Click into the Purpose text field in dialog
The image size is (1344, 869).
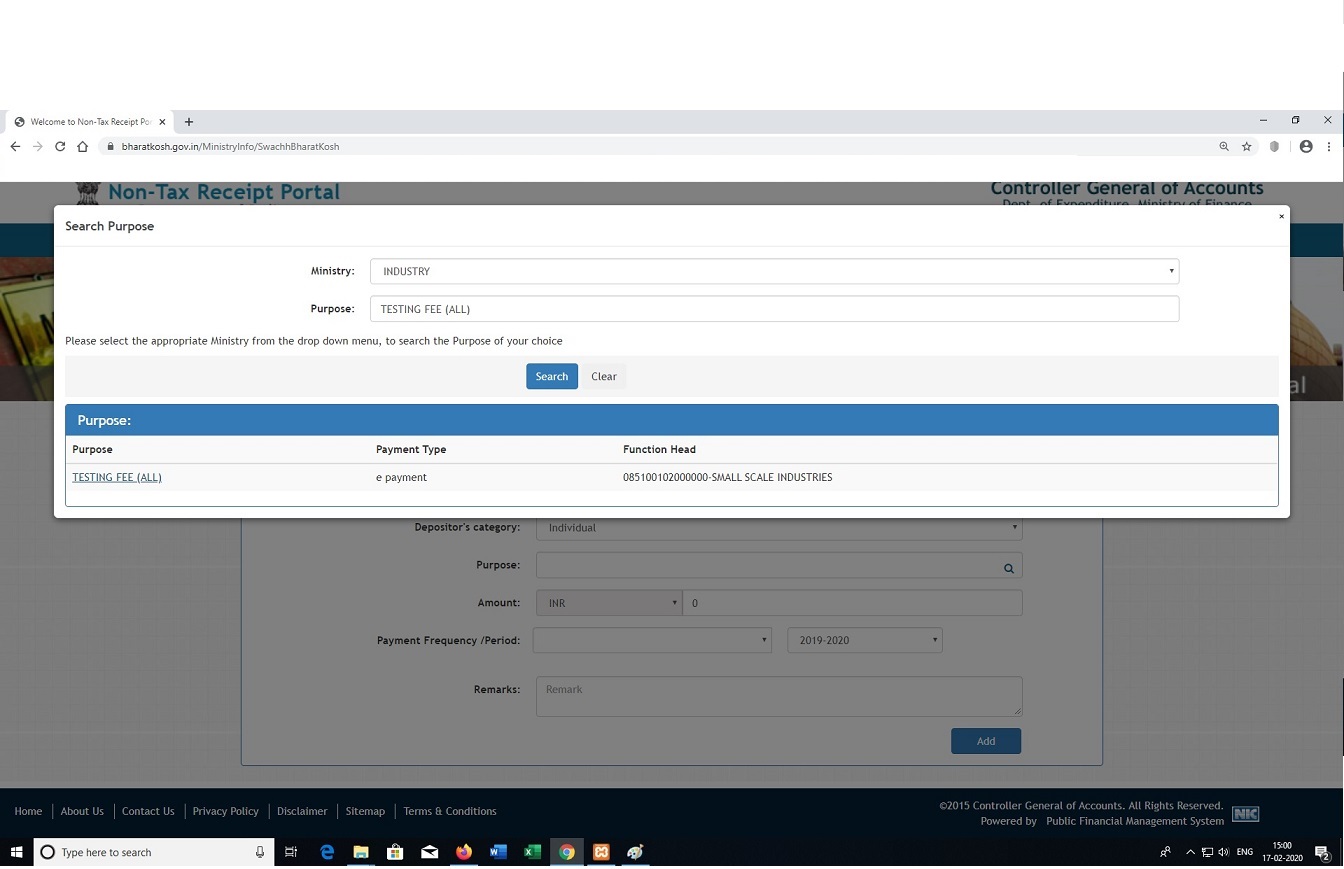coord(774,309)
